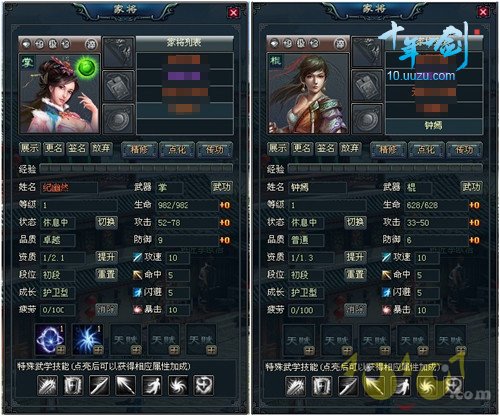Click 提升 next to aptitude 1/2.1

click(107, 257)
